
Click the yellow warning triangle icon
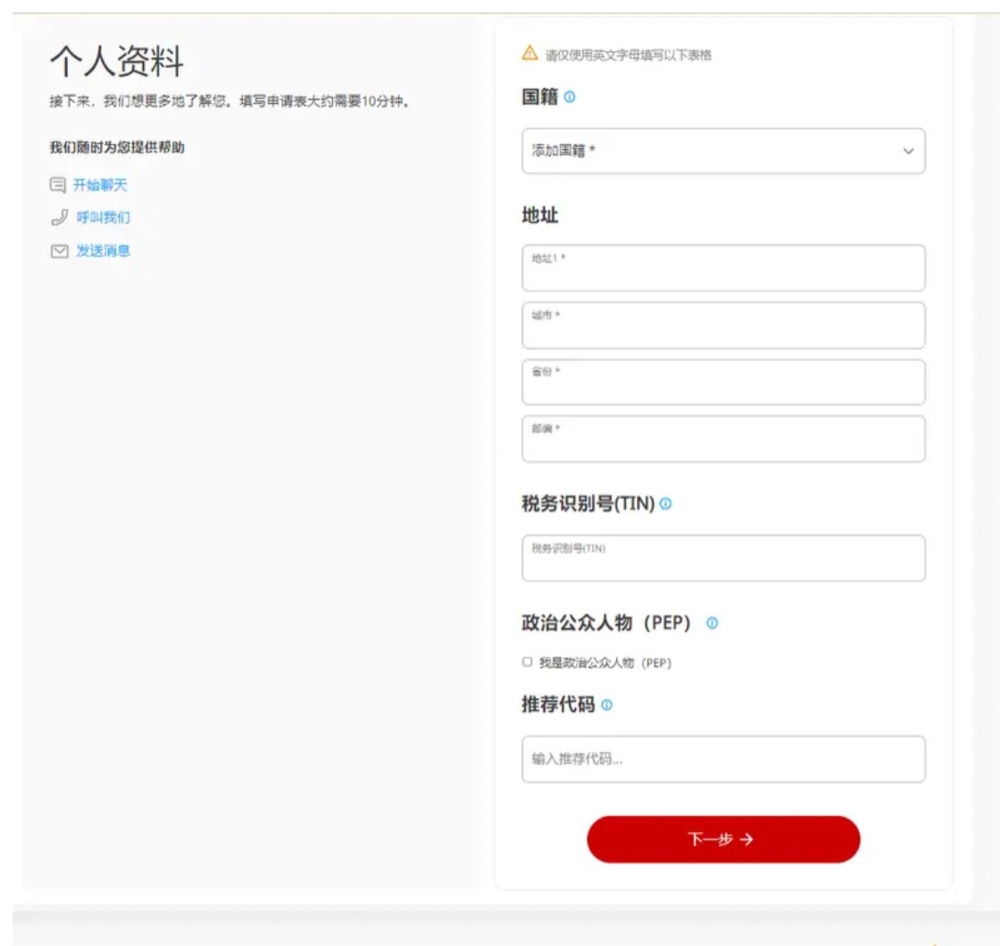click(529, 53)
